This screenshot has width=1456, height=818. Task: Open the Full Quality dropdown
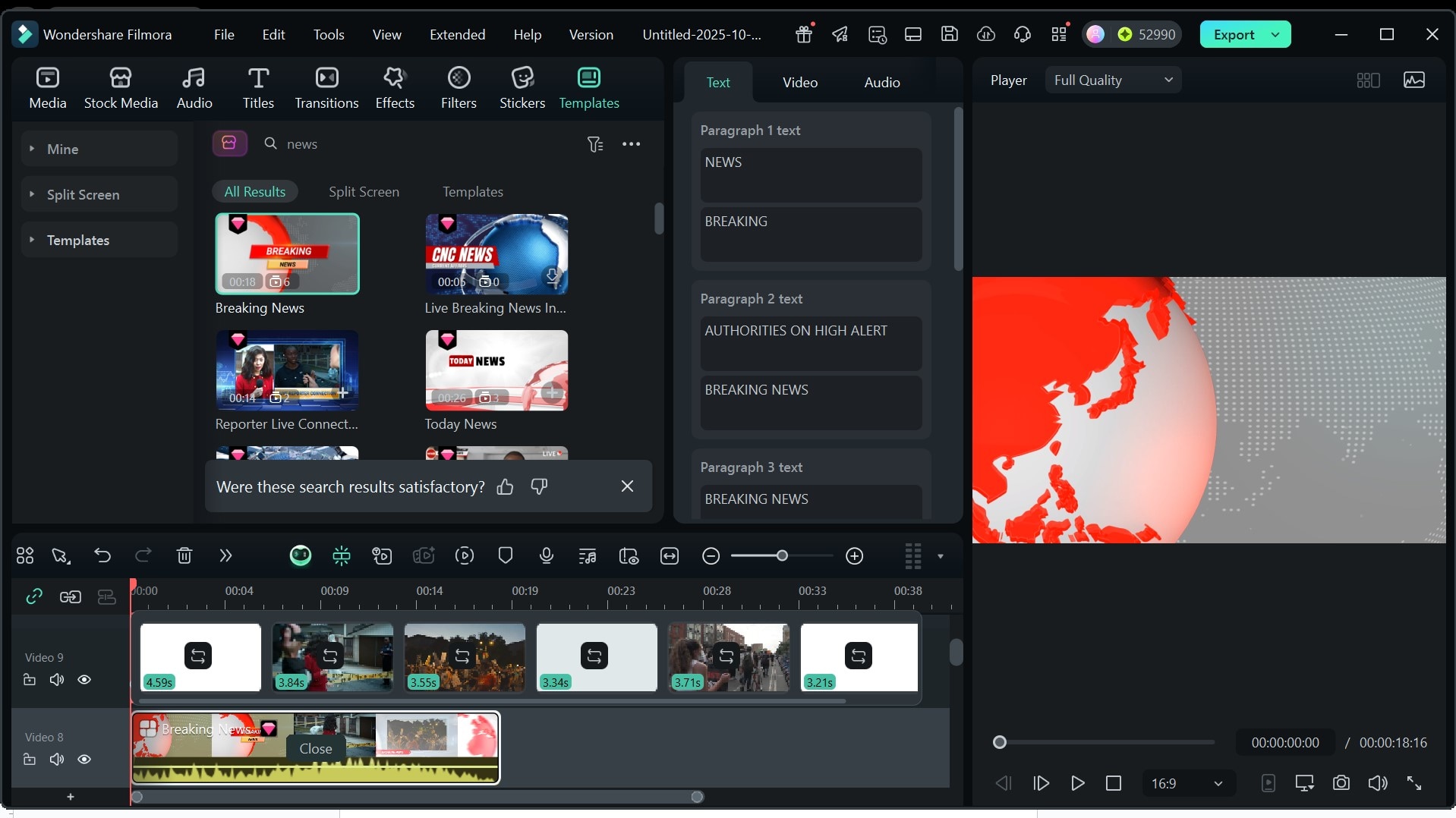click(1113, 80)
